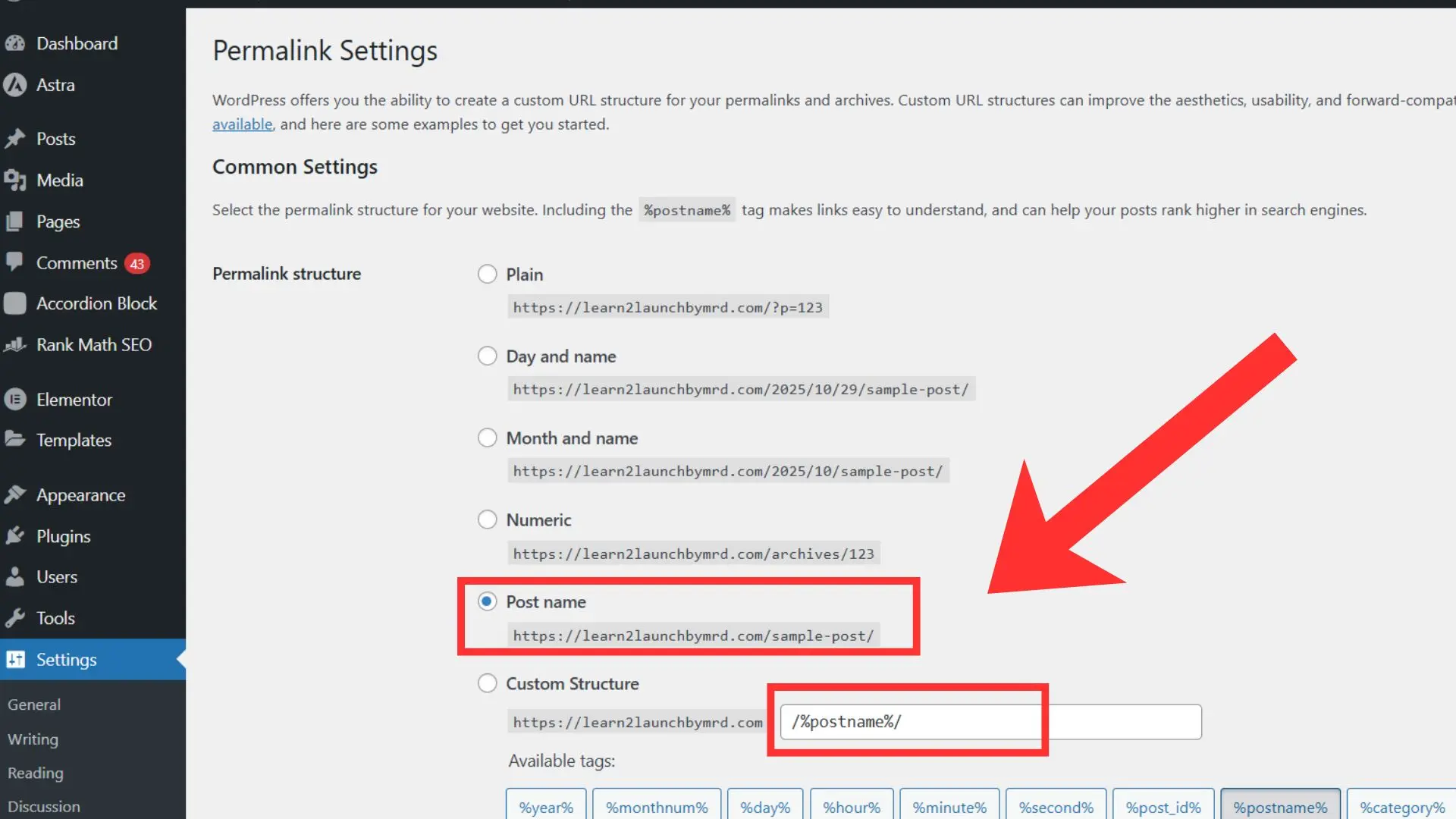1456x819 pixels.
Task: Follow the 'available' tags link
Action: [x=242, y=124]
